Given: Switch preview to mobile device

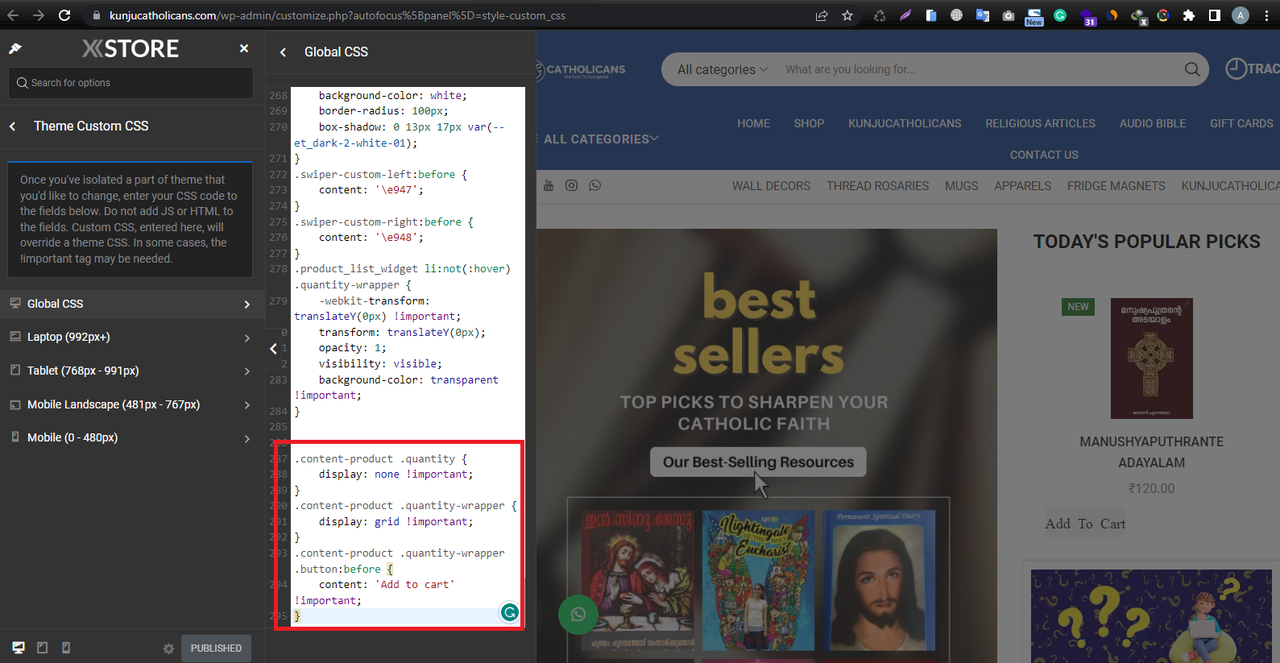Looking at the screenshot, I should click(66, 648).
